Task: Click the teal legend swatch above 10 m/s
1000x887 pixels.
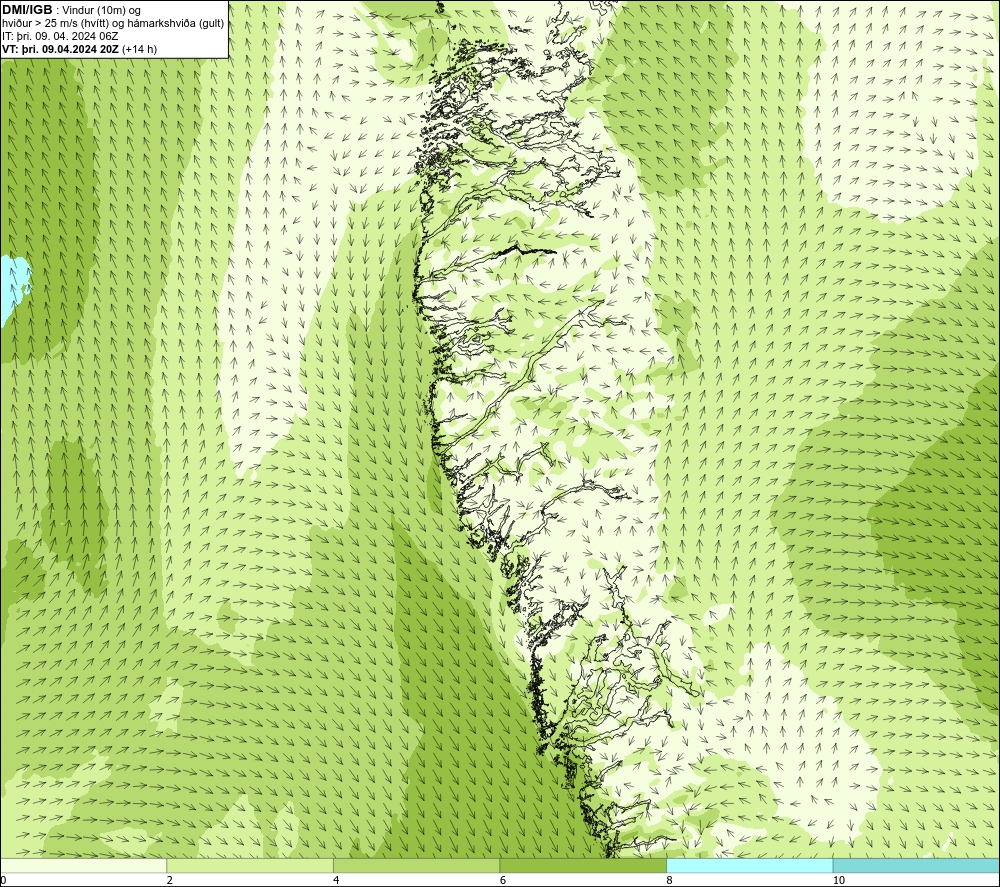Action: (916, 865)
